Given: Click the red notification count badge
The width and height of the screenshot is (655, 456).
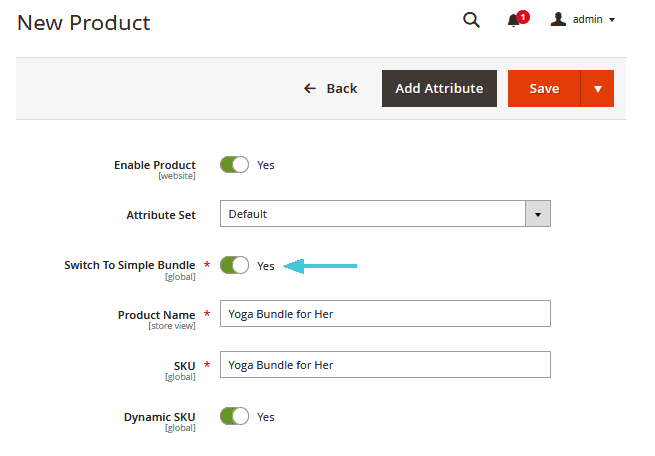Looking at the screenshot, I should [x=523, y=16].
